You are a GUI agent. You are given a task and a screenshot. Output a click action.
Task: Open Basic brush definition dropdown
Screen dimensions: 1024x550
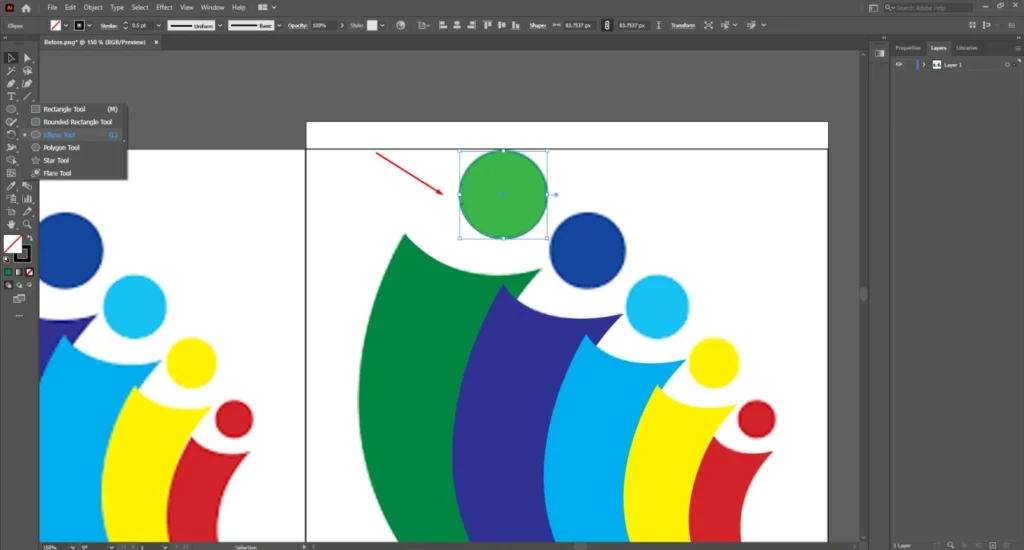[280, 25]
